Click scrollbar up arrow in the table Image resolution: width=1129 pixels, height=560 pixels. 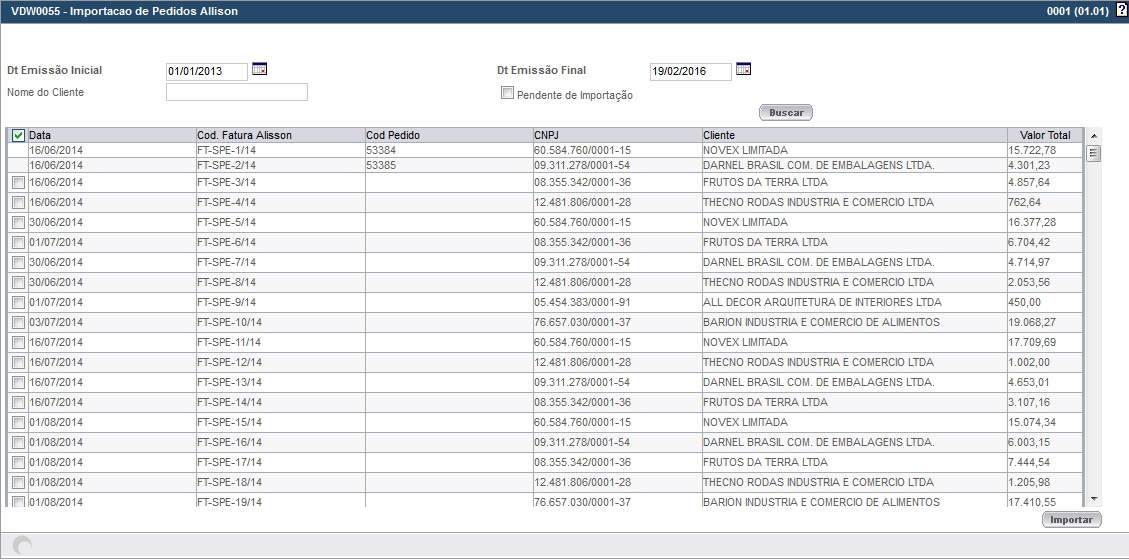(x=1093, y=135)
